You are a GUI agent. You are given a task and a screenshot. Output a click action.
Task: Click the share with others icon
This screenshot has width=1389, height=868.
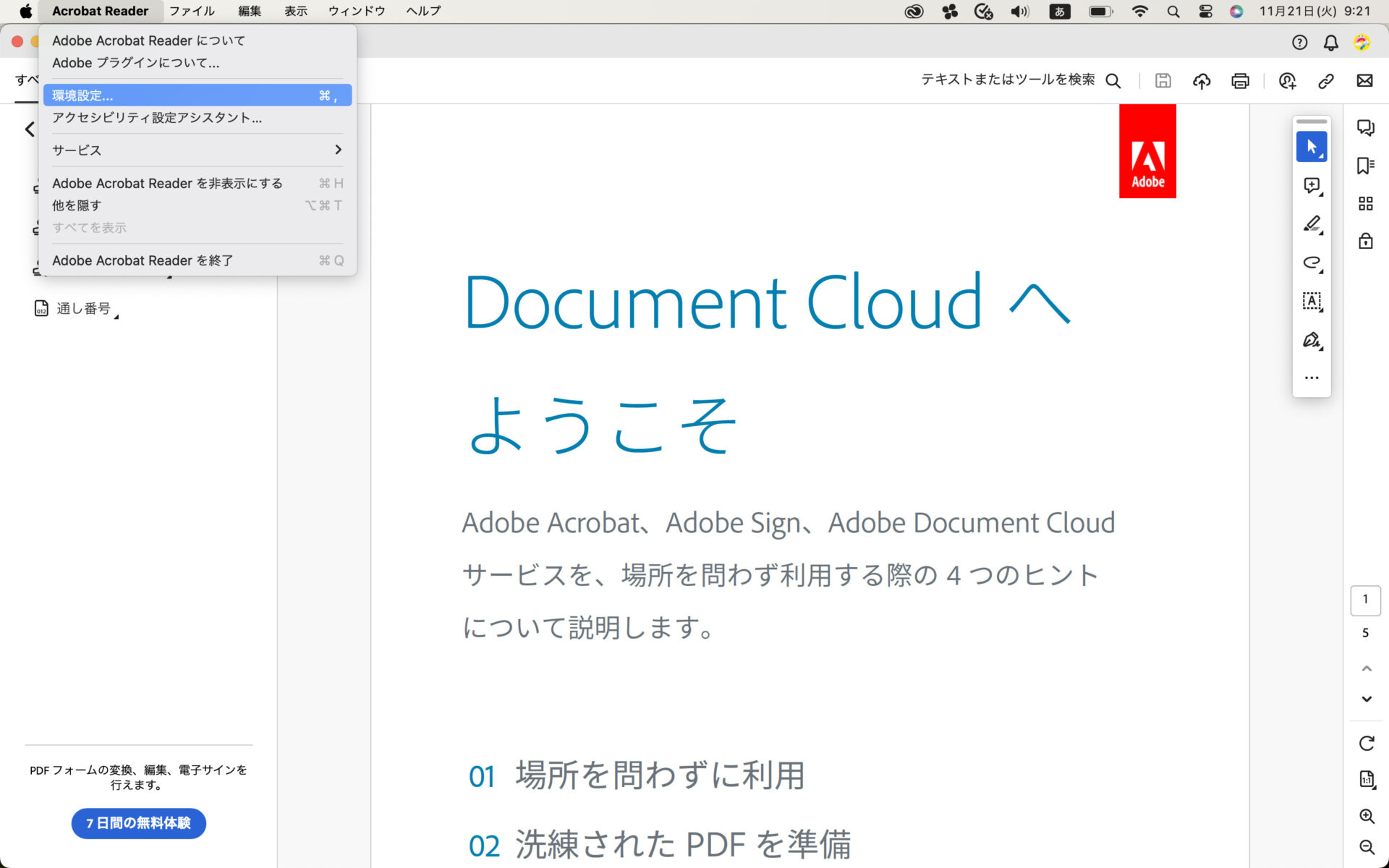1287,81
